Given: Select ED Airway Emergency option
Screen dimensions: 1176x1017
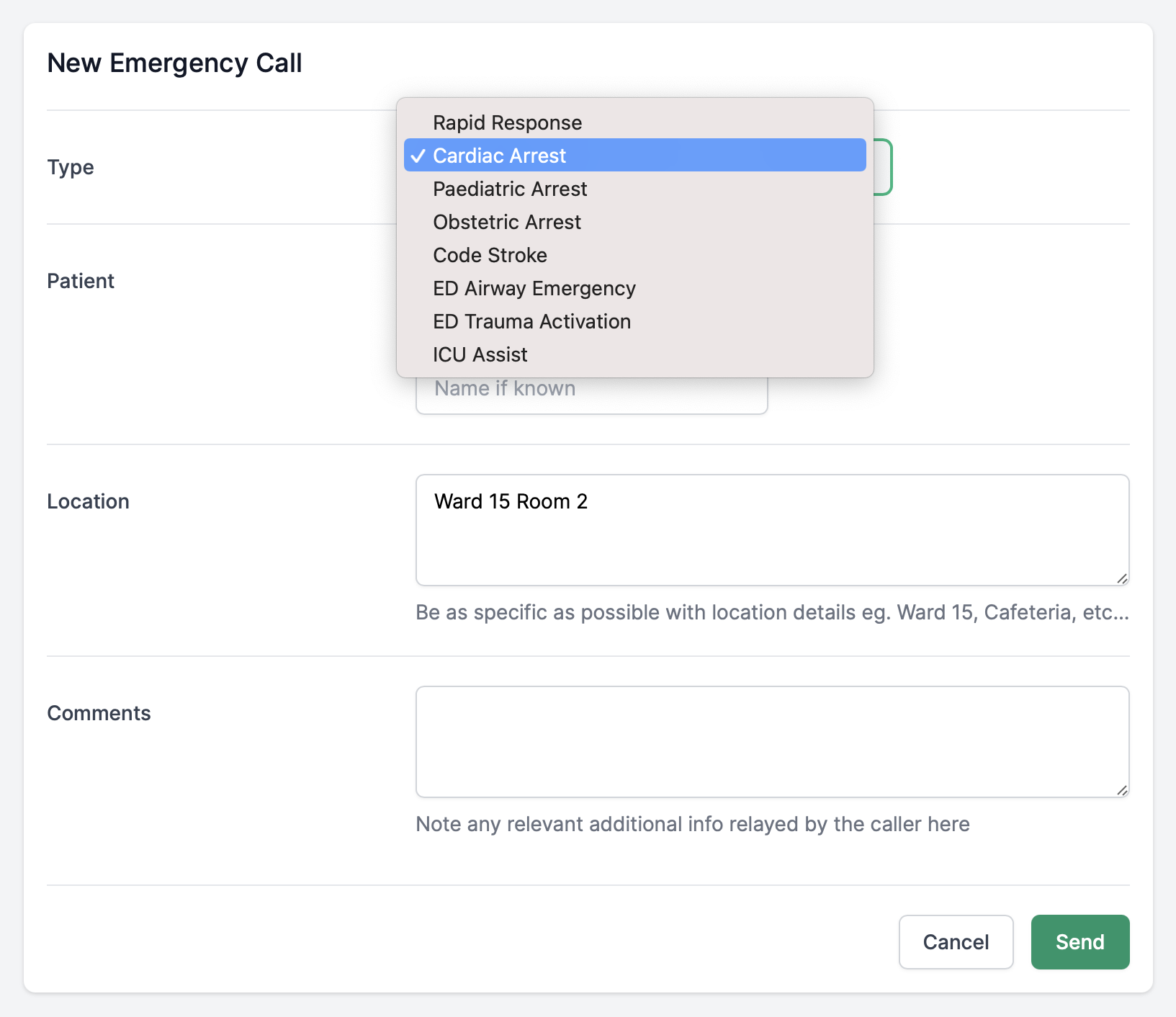Looking at the screenshot, I should [534, 288].
